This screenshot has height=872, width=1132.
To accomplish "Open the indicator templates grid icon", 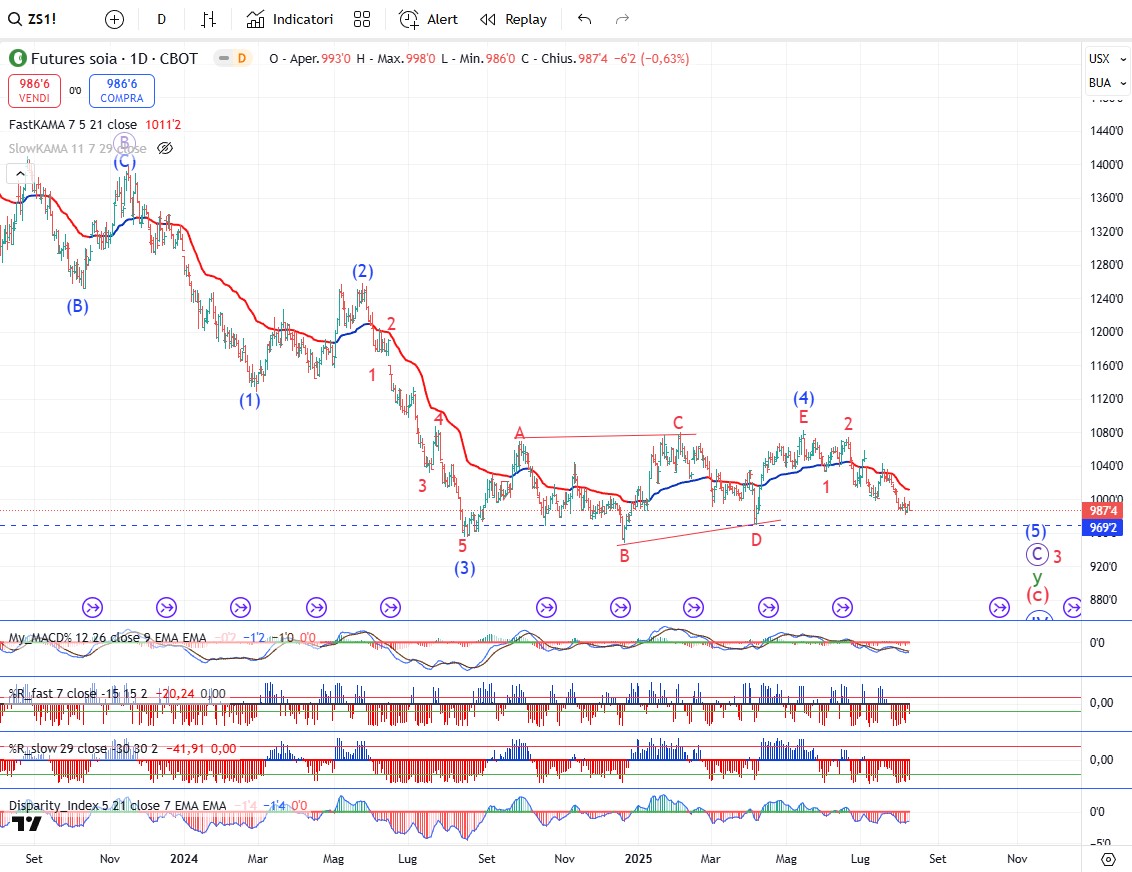I will tap(362, 19).
